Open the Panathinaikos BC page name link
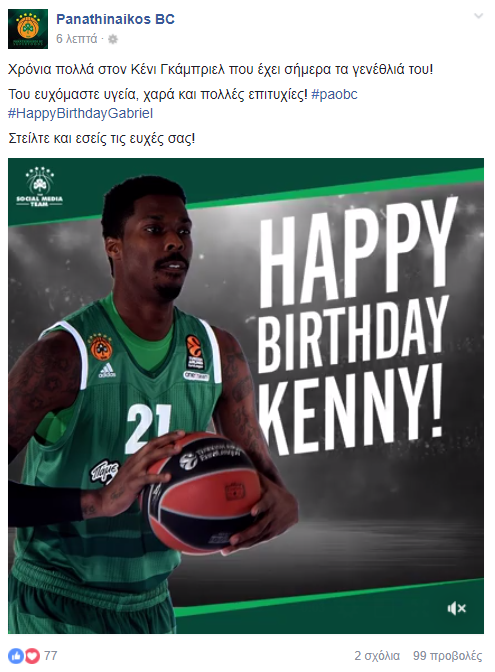 tap(115, 19)
